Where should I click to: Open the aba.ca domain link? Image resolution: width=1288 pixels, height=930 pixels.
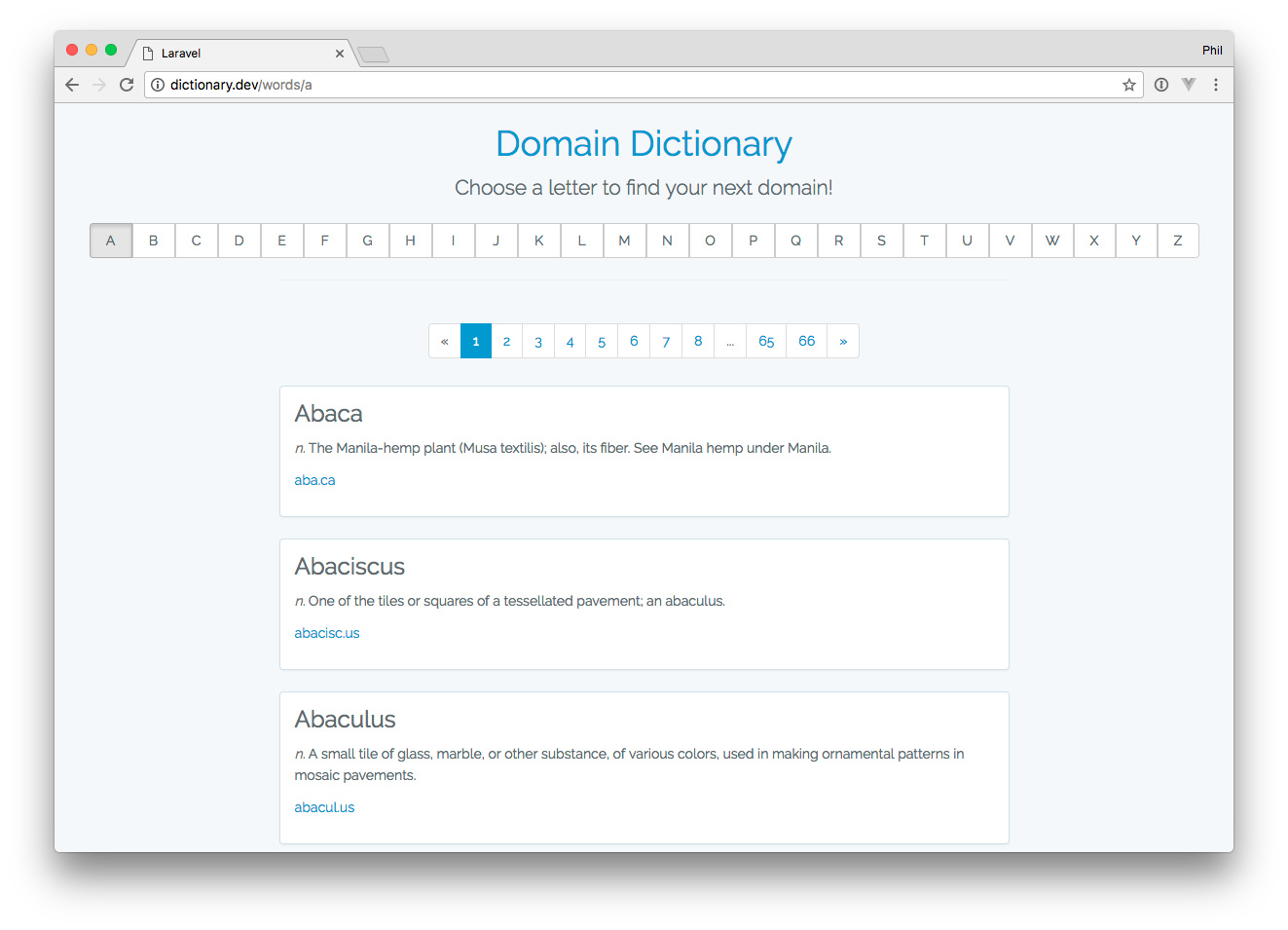(x=314, y=480)
